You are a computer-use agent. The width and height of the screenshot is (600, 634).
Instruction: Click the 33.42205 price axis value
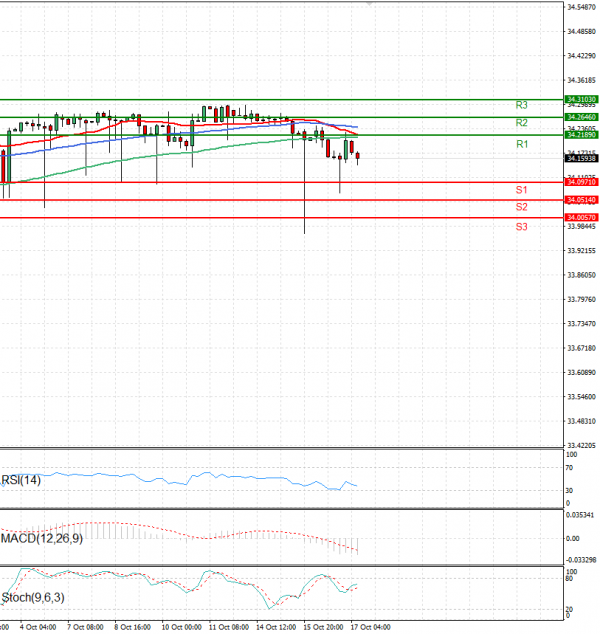coord(581,445)
